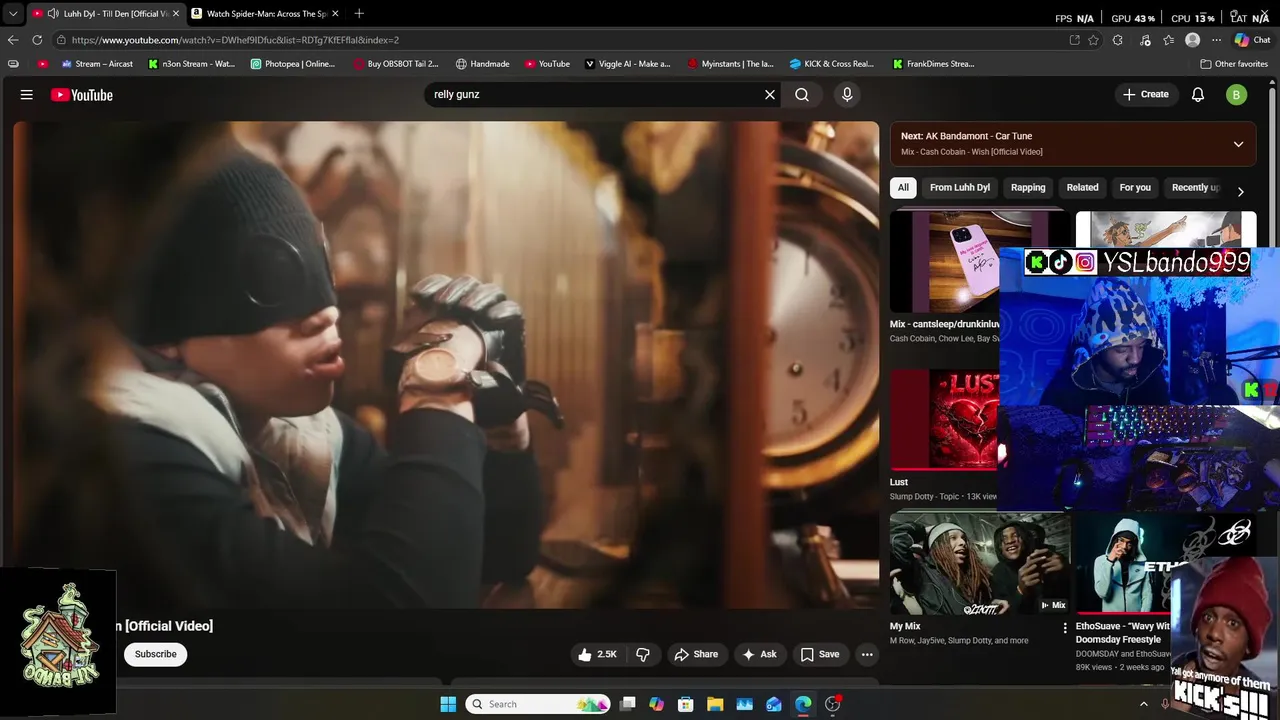Clear the search box with X

tap(770, 94)
